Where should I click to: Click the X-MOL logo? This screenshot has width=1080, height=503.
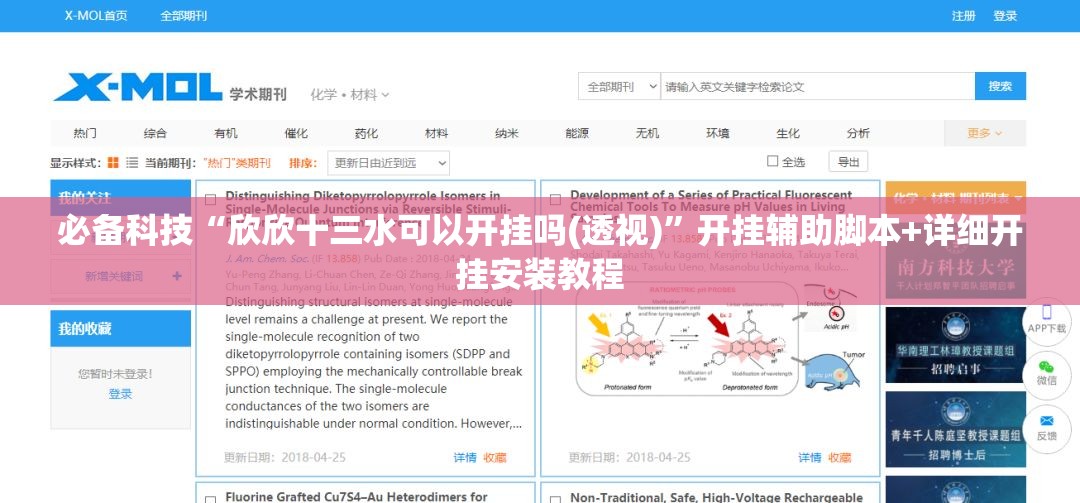point(138,87)
